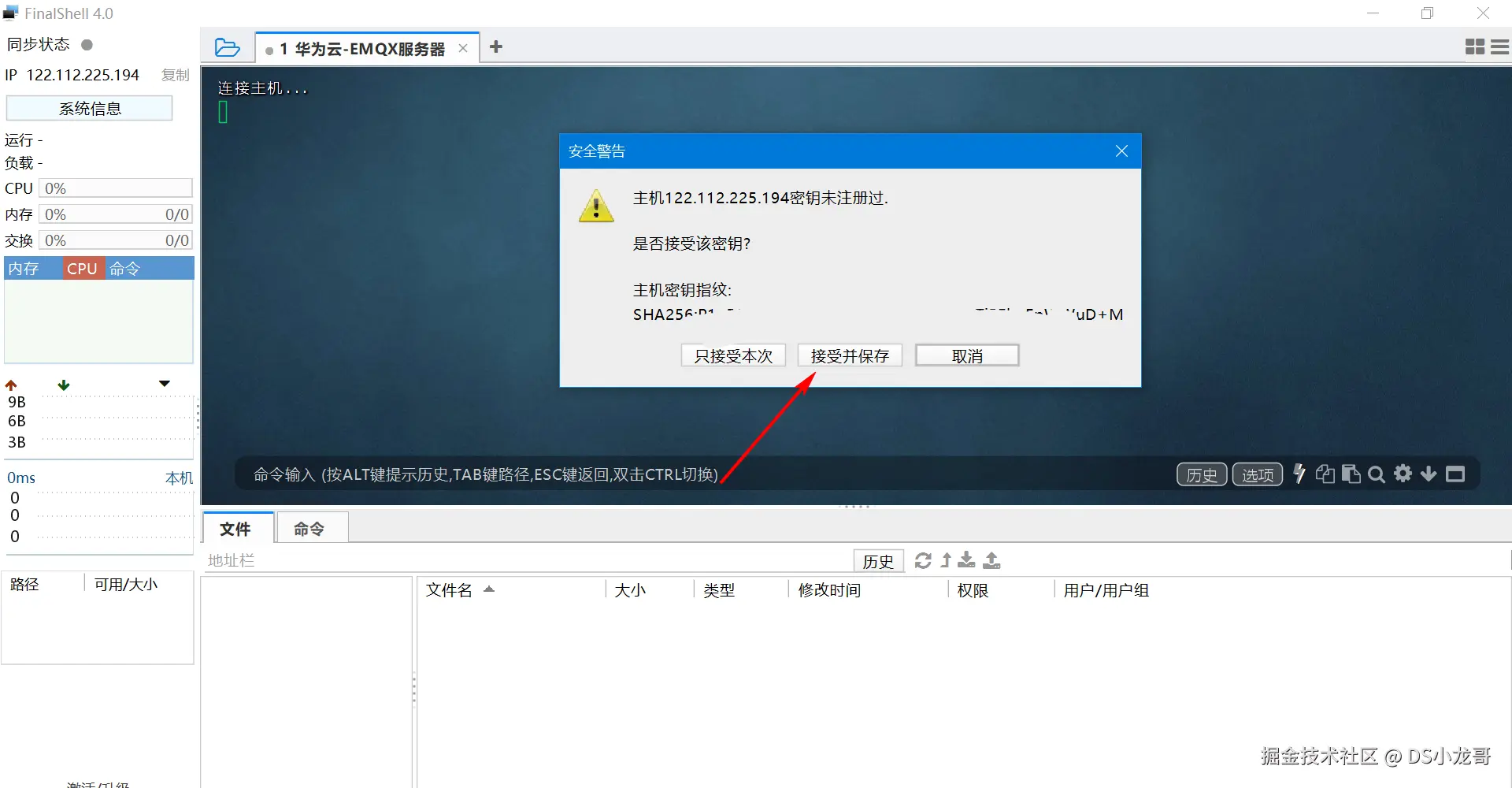The image size is (1512, 788).
Task: Sort by 大小 column header
Action: pos(649,589)
